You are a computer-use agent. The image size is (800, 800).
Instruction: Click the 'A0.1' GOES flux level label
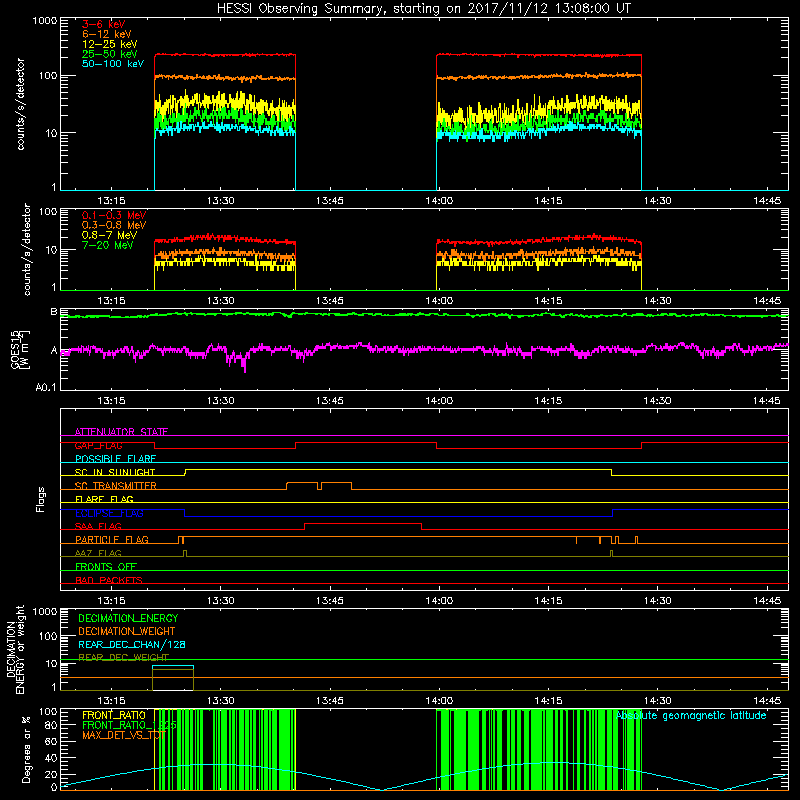pos(45,388)
